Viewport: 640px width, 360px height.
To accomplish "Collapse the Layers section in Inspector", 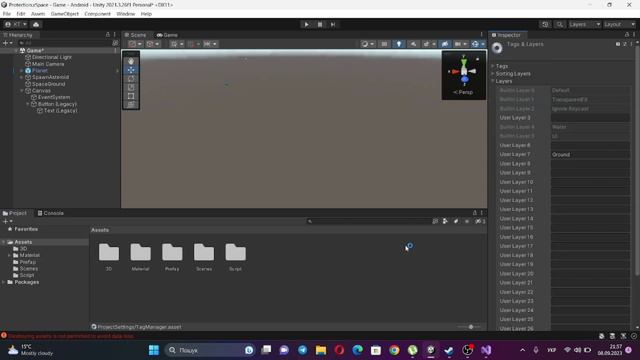I will pos(493,81).
